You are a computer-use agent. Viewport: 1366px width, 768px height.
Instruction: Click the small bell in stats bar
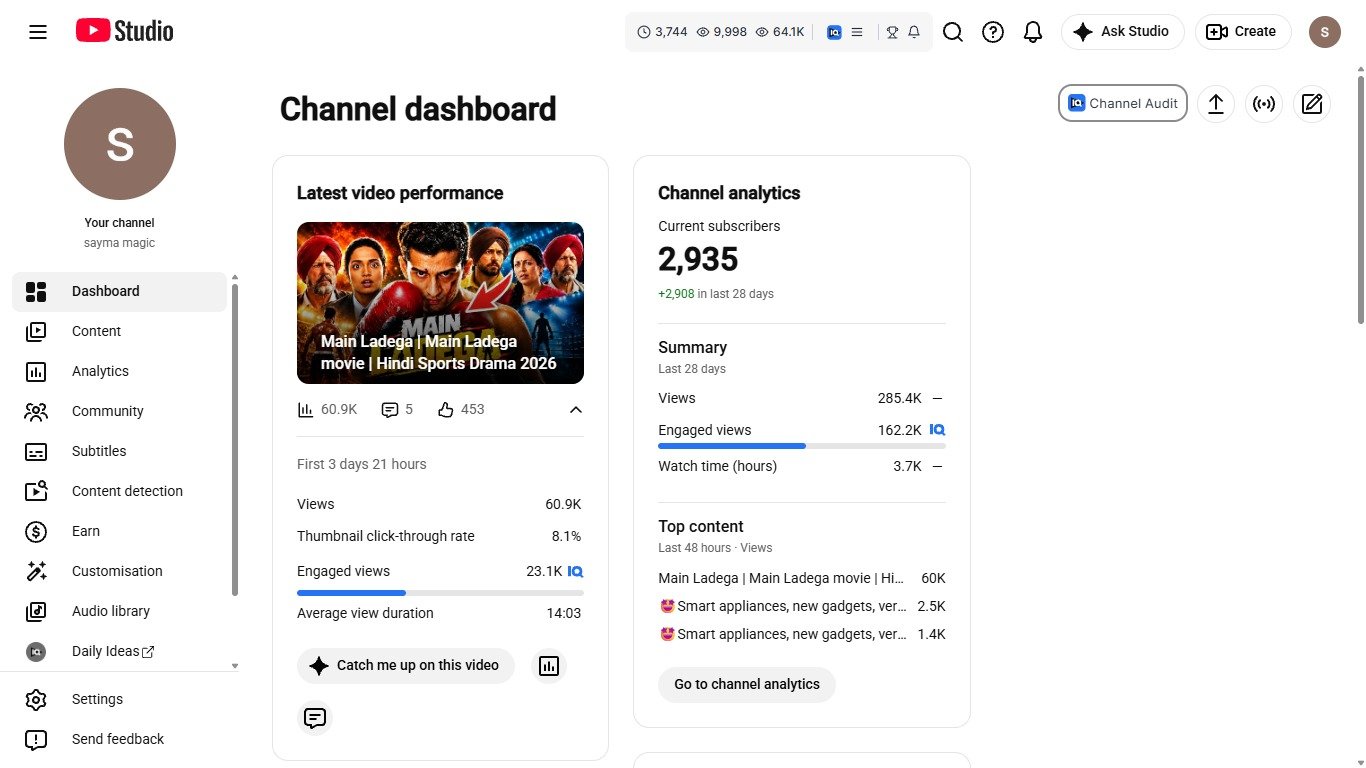[914, 32]
